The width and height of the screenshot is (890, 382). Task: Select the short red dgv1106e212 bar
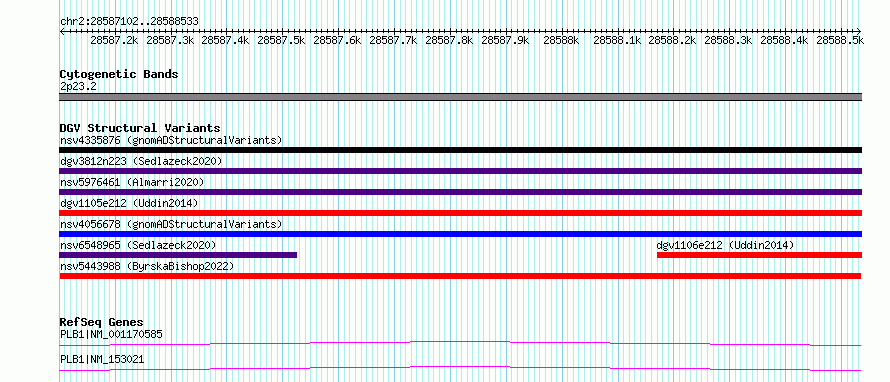click(x=759, y=255)
